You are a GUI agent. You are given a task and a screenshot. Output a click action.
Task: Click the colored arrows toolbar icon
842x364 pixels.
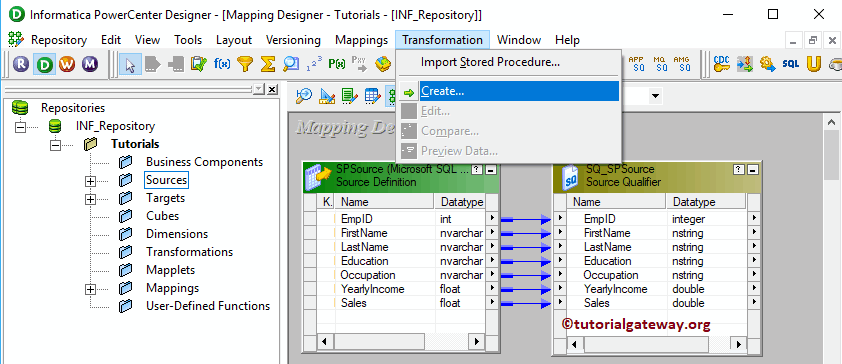pos(745,64)
